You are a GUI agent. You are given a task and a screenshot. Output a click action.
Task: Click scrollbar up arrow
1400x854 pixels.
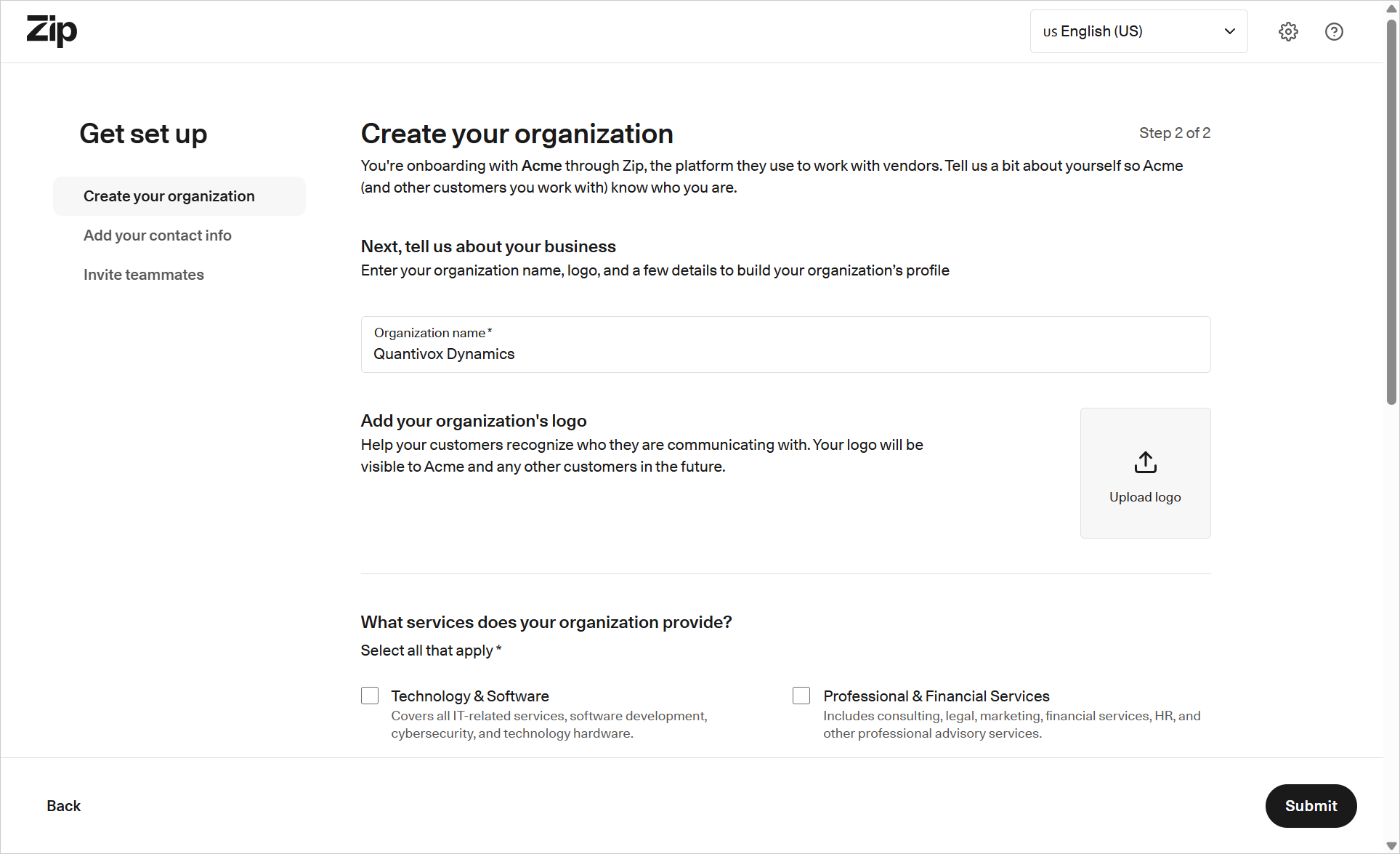click(1391, 9)
